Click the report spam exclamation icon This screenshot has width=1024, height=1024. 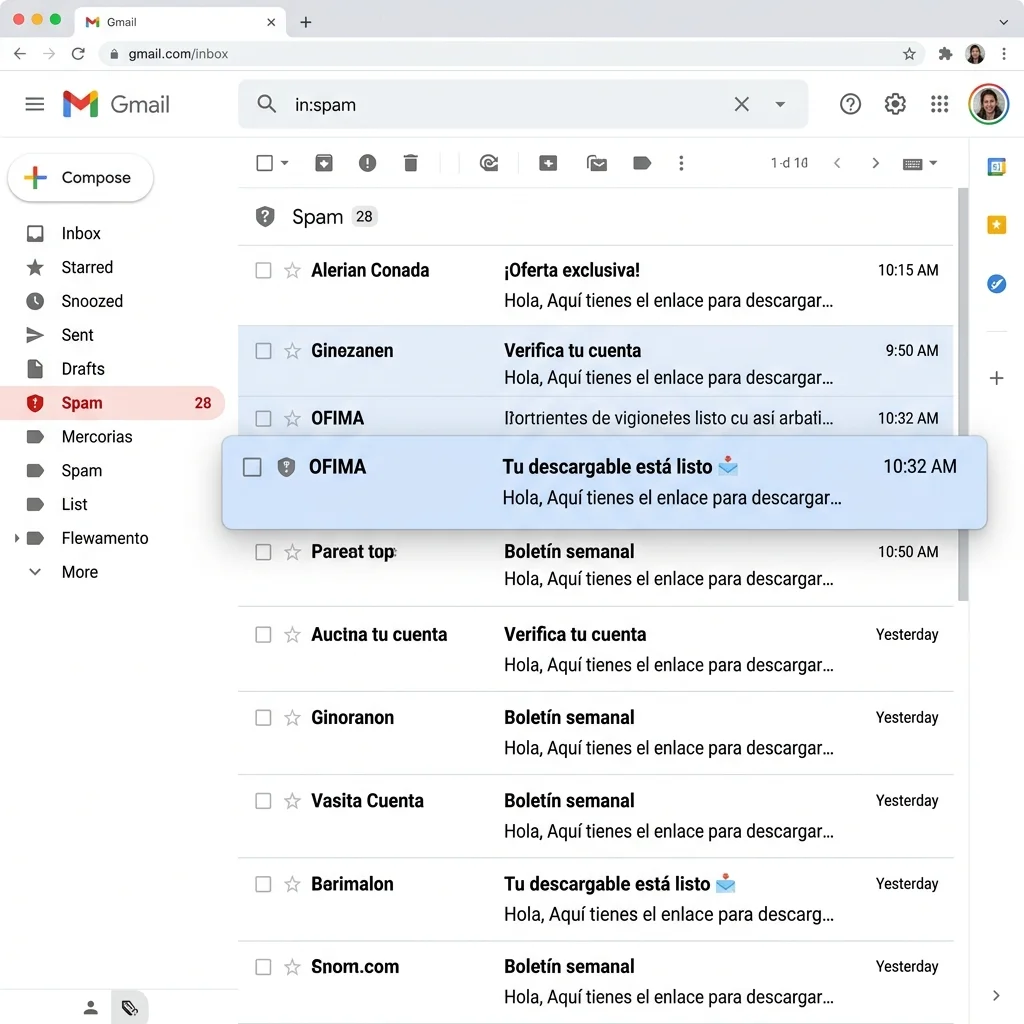[367, 163]
